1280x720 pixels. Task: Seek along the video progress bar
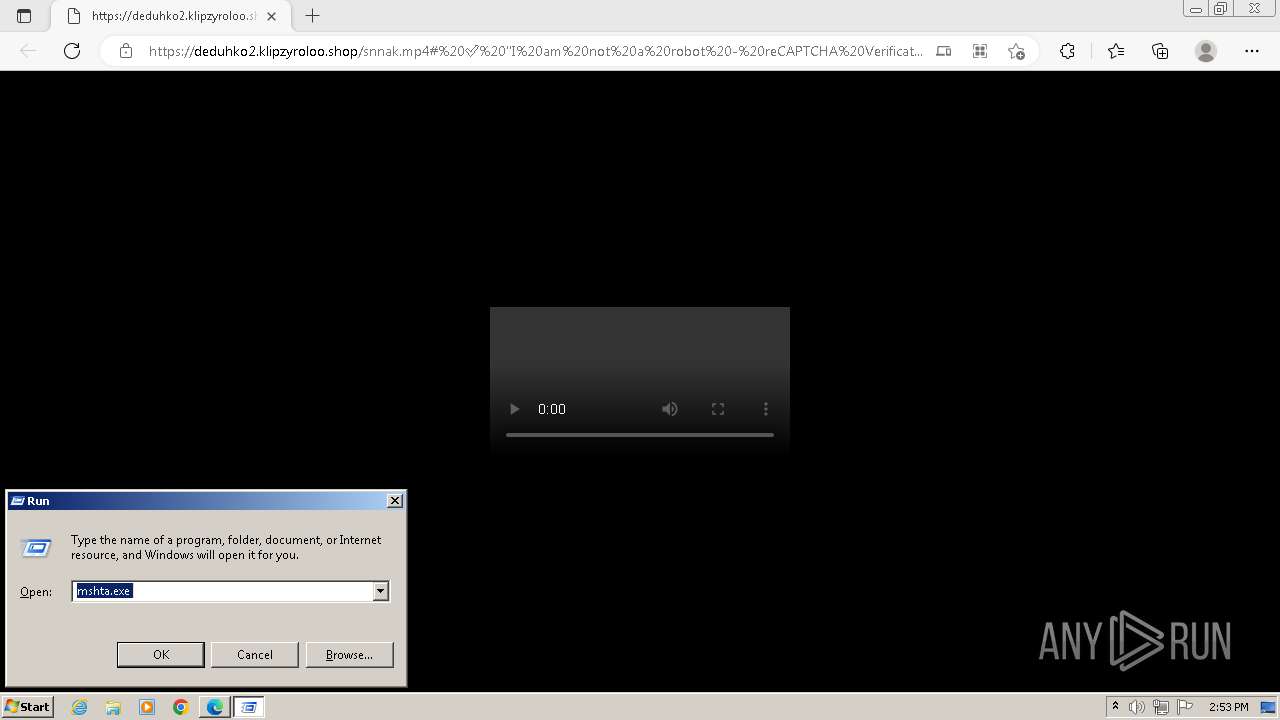[x=640, y=435]
